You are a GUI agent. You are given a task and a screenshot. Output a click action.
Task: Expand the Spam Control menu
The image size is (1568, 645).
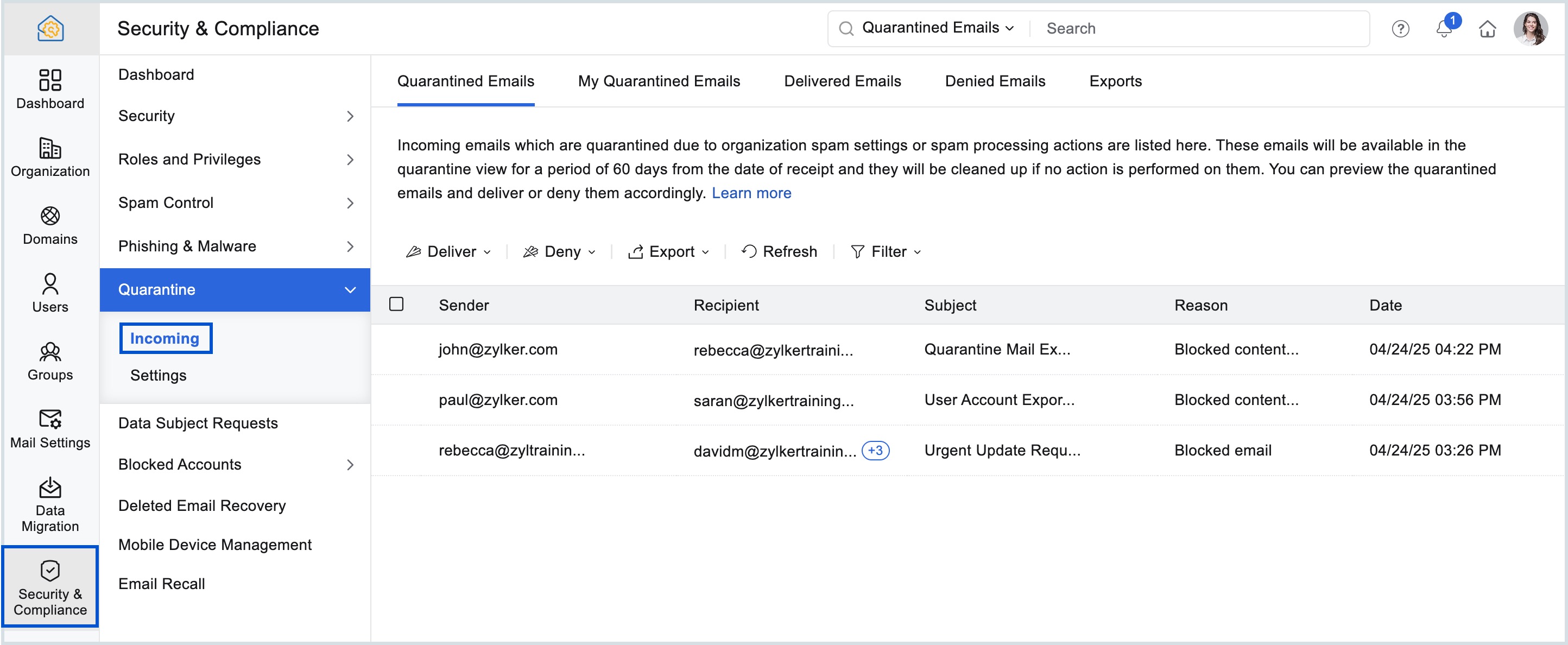(x=235, y=203)
